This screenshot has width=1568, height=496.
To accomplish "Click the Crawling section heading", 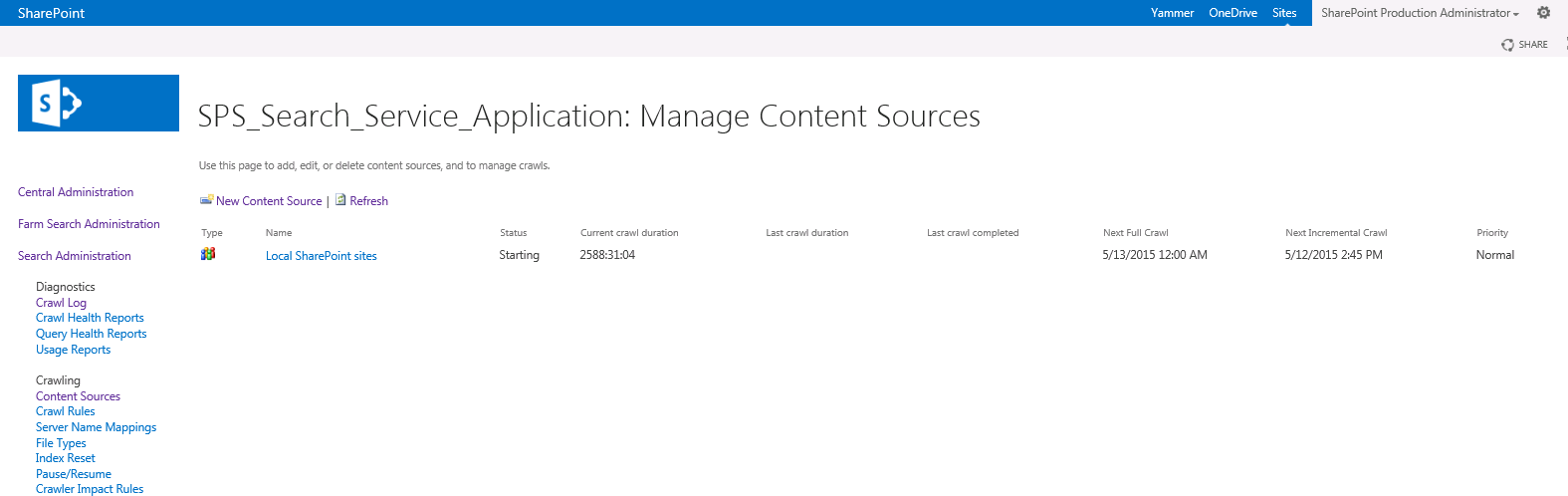I will click(58, 380).
